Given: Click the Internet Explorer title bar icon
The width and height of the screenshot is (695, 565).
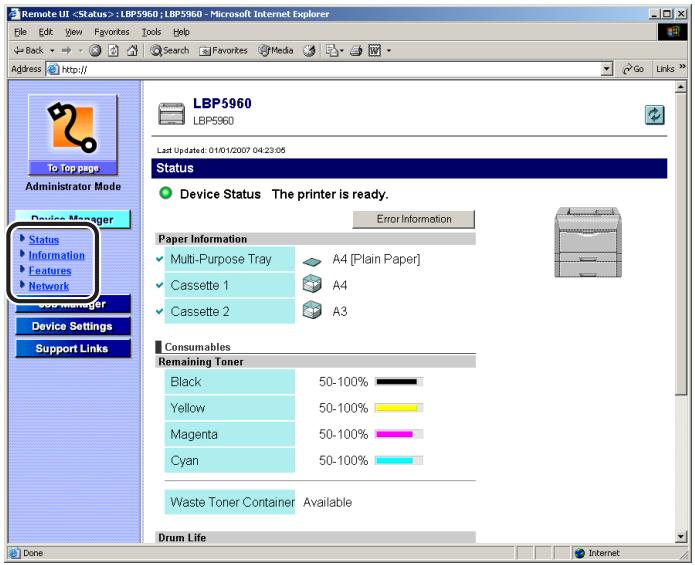Looking at the screenshot, I should (15, 14).
